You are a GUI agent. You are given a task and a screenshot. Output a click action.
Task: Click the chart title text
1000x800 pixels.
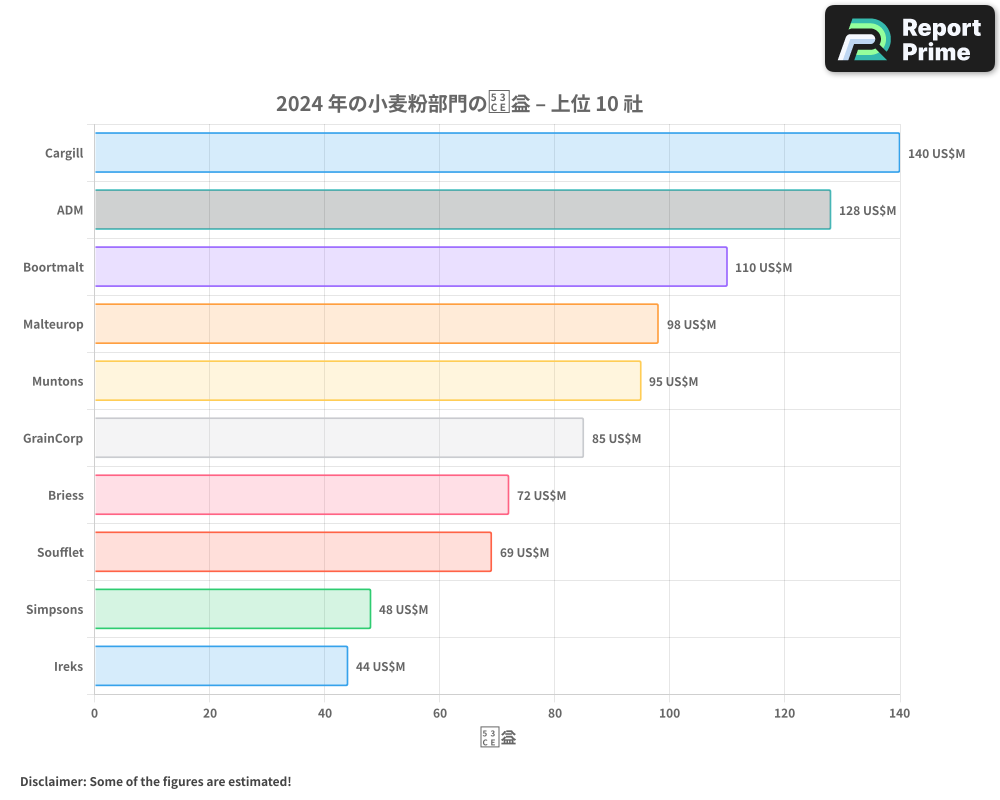coord(459,104)
